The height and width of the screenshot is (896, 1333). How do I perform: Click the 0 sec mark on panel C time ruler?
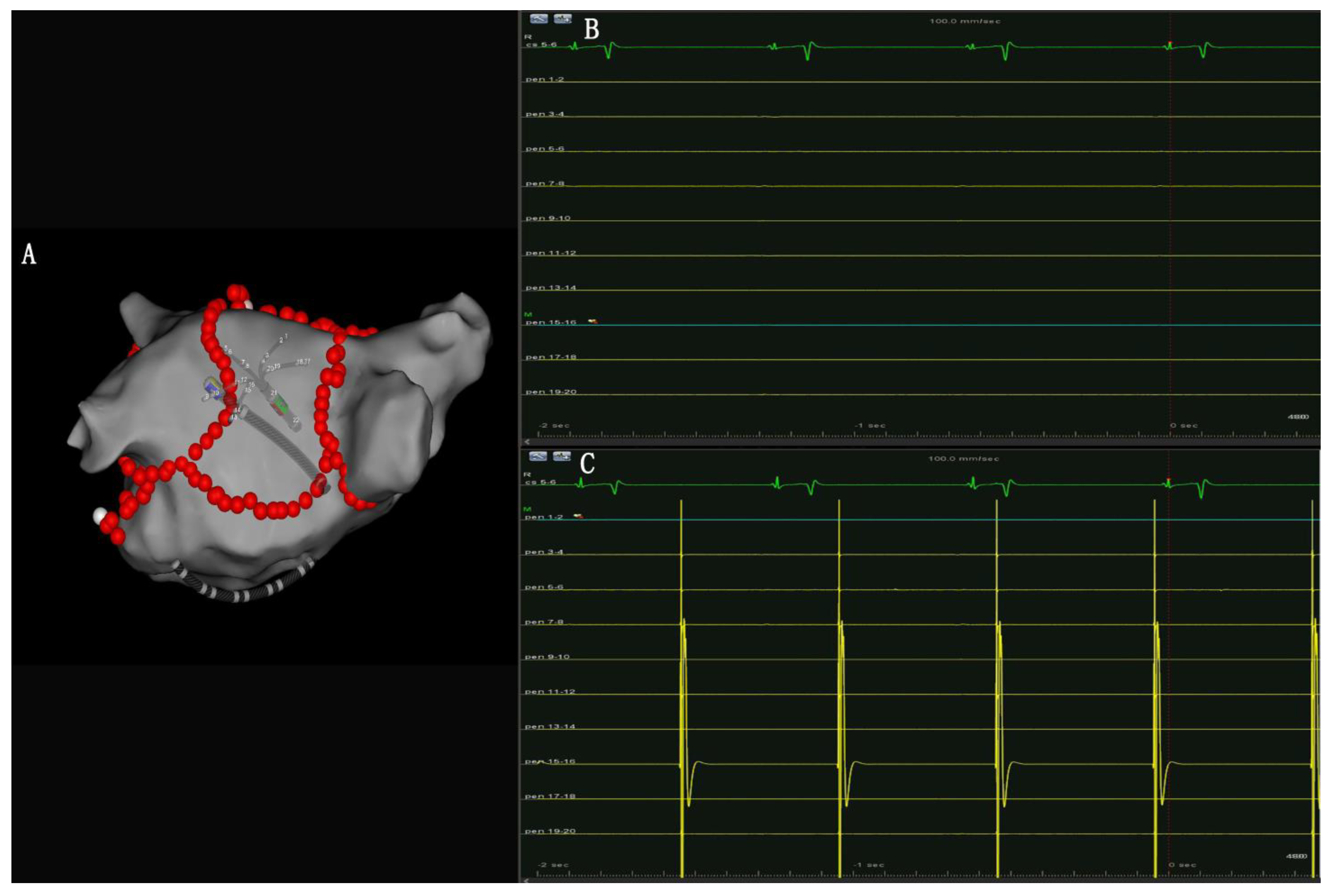(x=1183, y=864)
